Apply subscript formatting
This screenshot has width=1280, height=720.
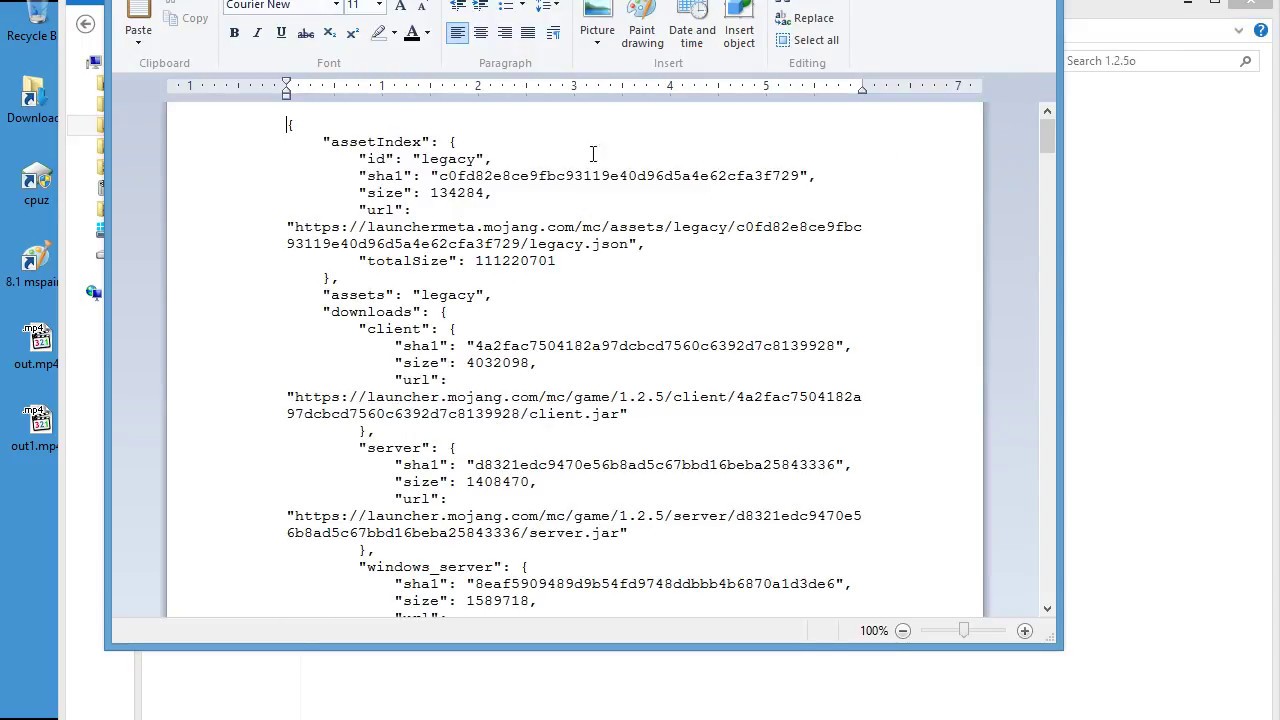pos(329,33)
